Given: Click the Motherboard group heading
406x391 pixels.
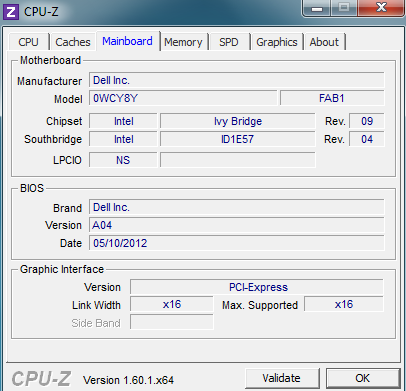Looking at the screenshot, I should pyautogui.click(x=51, y=60).
